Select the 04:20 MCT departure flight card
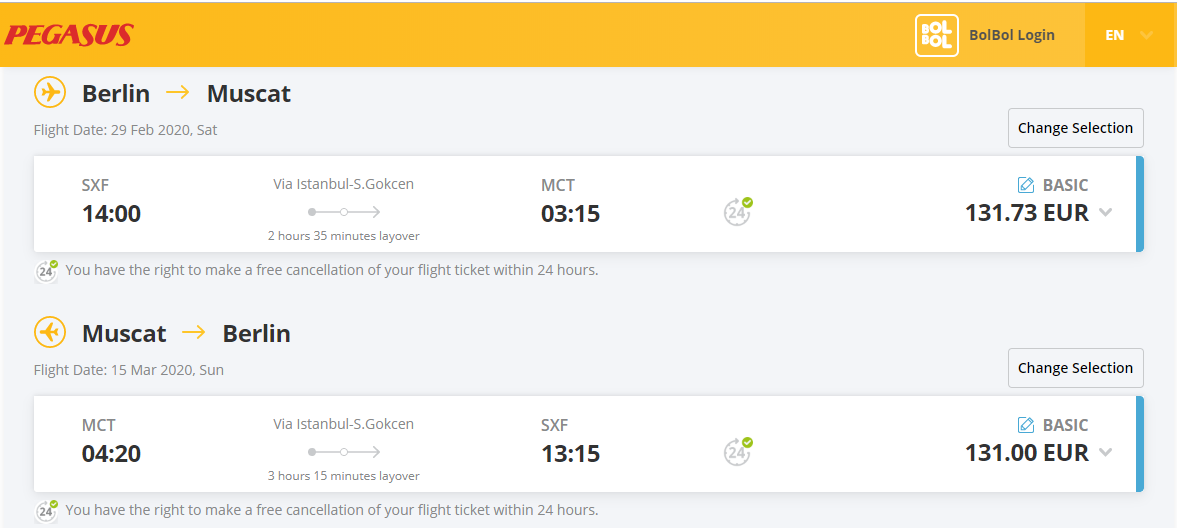1177x528 pixels. click(588, 444)
